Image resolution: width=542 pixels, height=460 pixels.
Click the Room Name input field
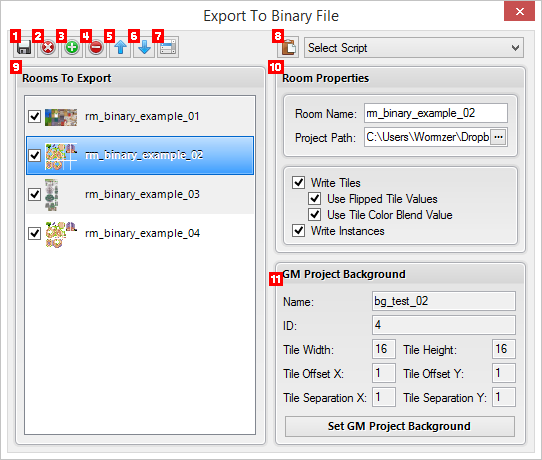pyautogui.click(x=436, y=113)
